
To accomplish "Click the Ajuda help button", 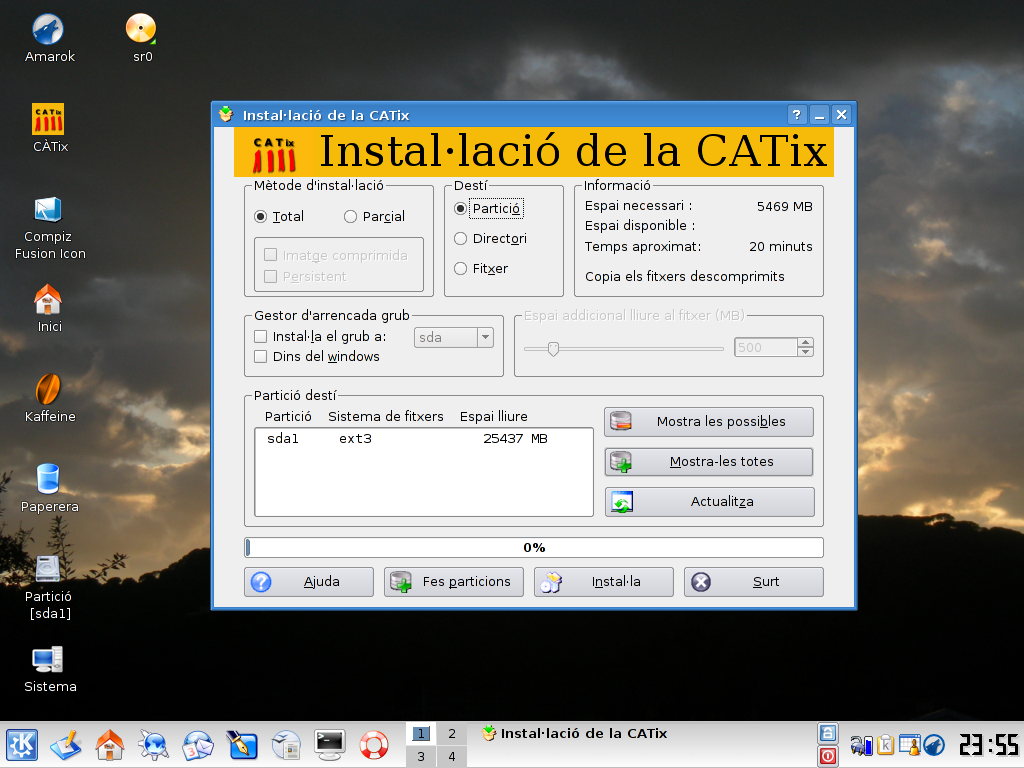I will click(x=309, y=581).
